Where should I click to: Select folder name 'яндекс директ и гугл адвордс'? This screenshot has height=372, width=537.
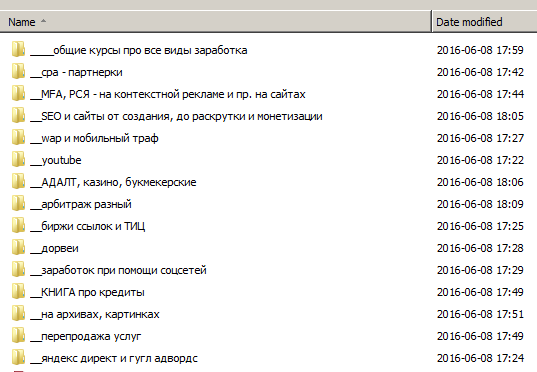[114, 358]
